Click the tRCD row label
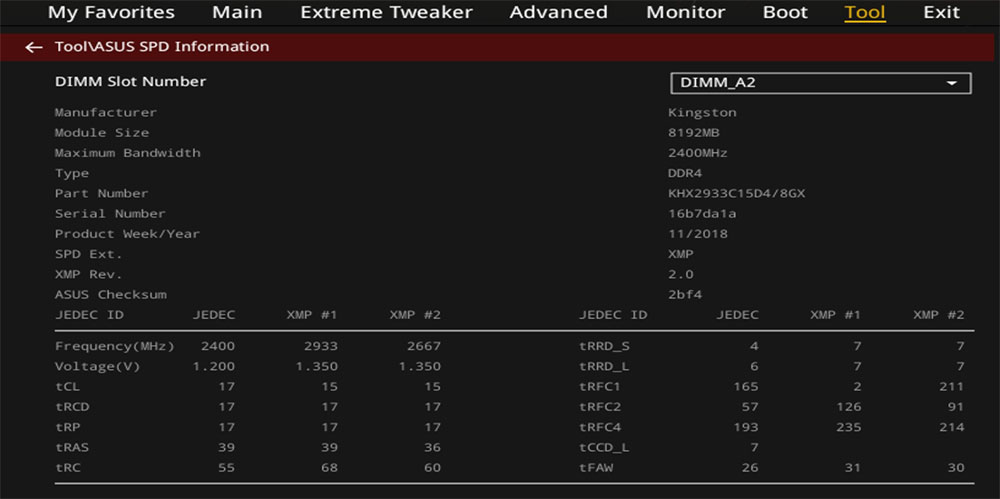Screen dimensions: 1000x499 pos(71,407)
